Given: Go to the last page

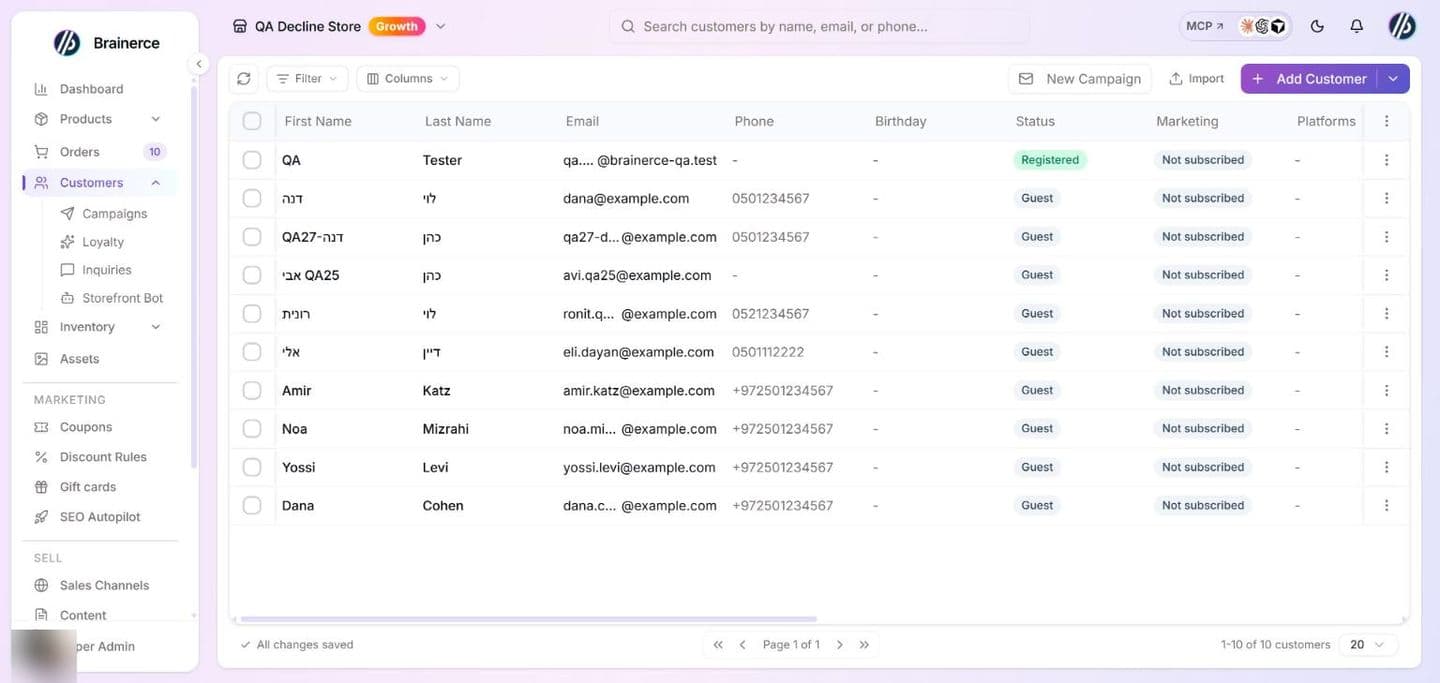Looking at the screenshot, I should (864, 645).
